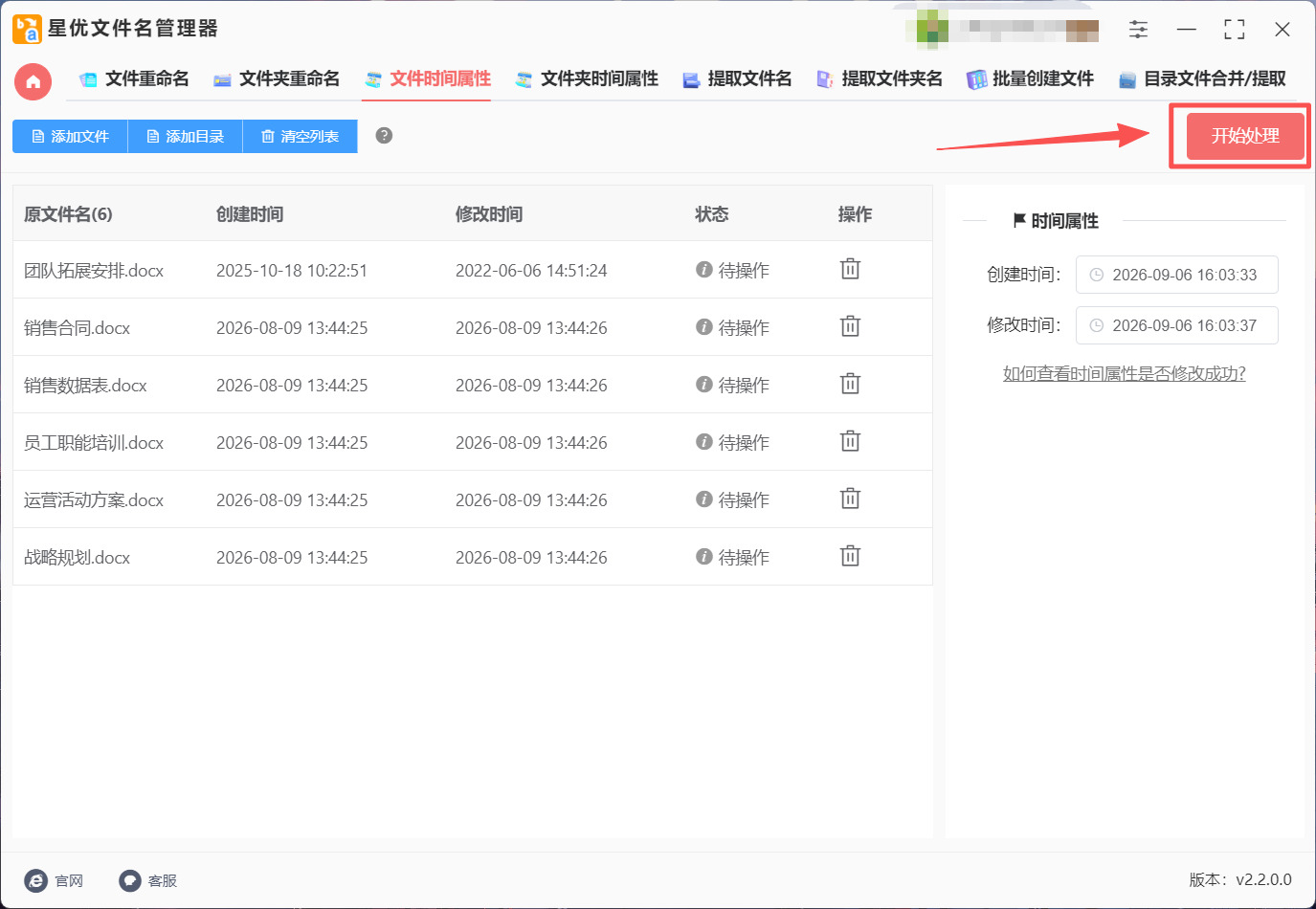Click the red home icon
Viewport: 1316px width, 909px height.
pos(33,81)
